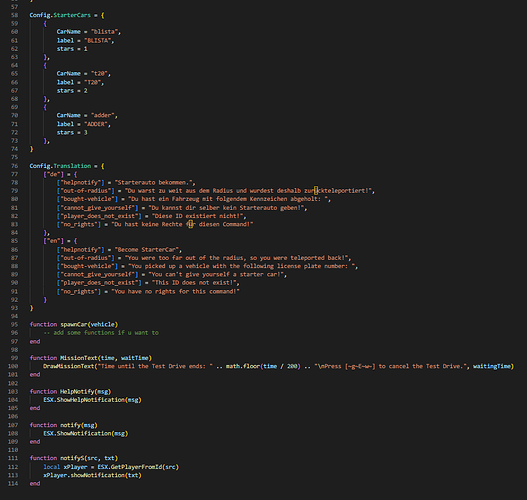
Task: Click the stars = 1 assignment
Action: (72, 49)
